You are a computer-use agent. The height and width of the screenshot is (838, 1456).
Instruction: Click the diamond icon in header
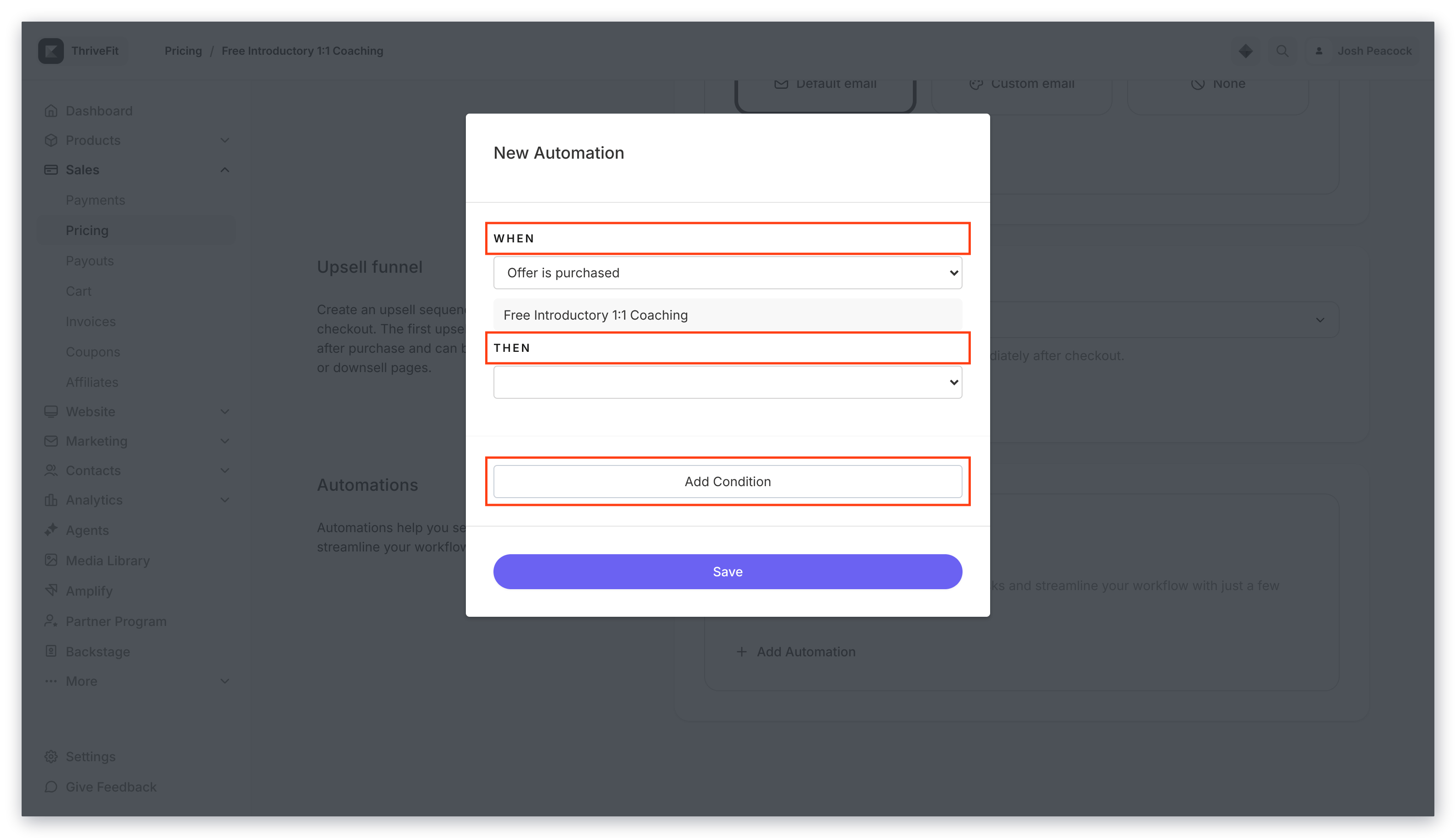pos(1245,51)
